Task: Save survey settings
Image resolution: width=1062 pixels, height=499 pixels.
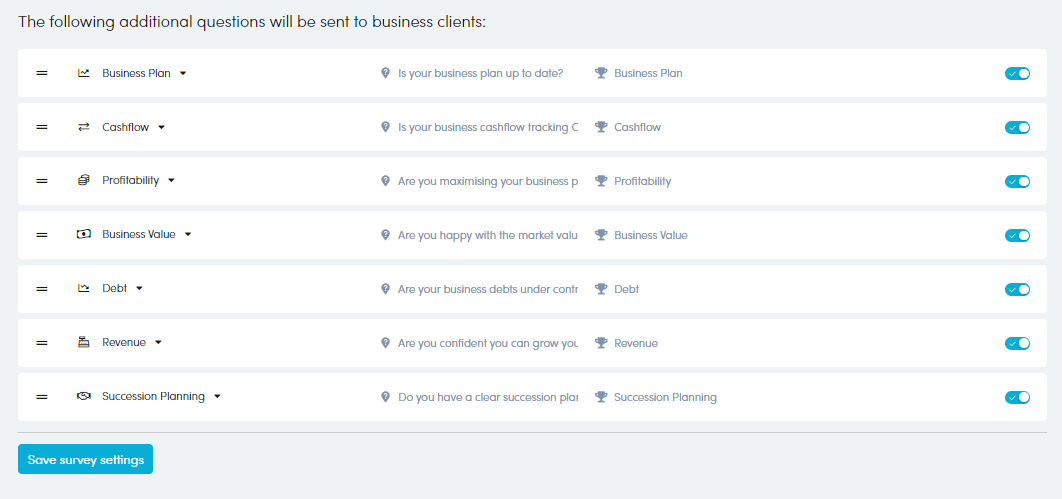Action: [85, 459]
